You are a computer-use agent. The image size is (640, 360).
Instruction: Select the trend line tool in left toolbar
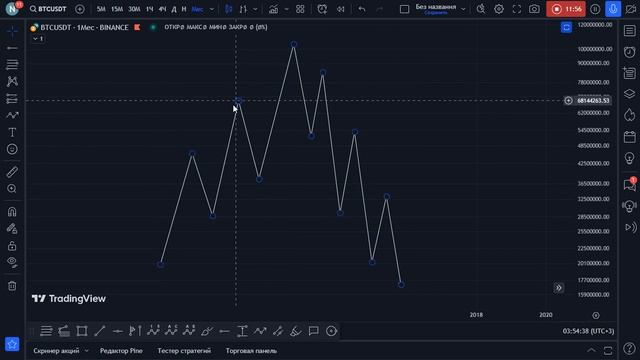click(12, 48)
